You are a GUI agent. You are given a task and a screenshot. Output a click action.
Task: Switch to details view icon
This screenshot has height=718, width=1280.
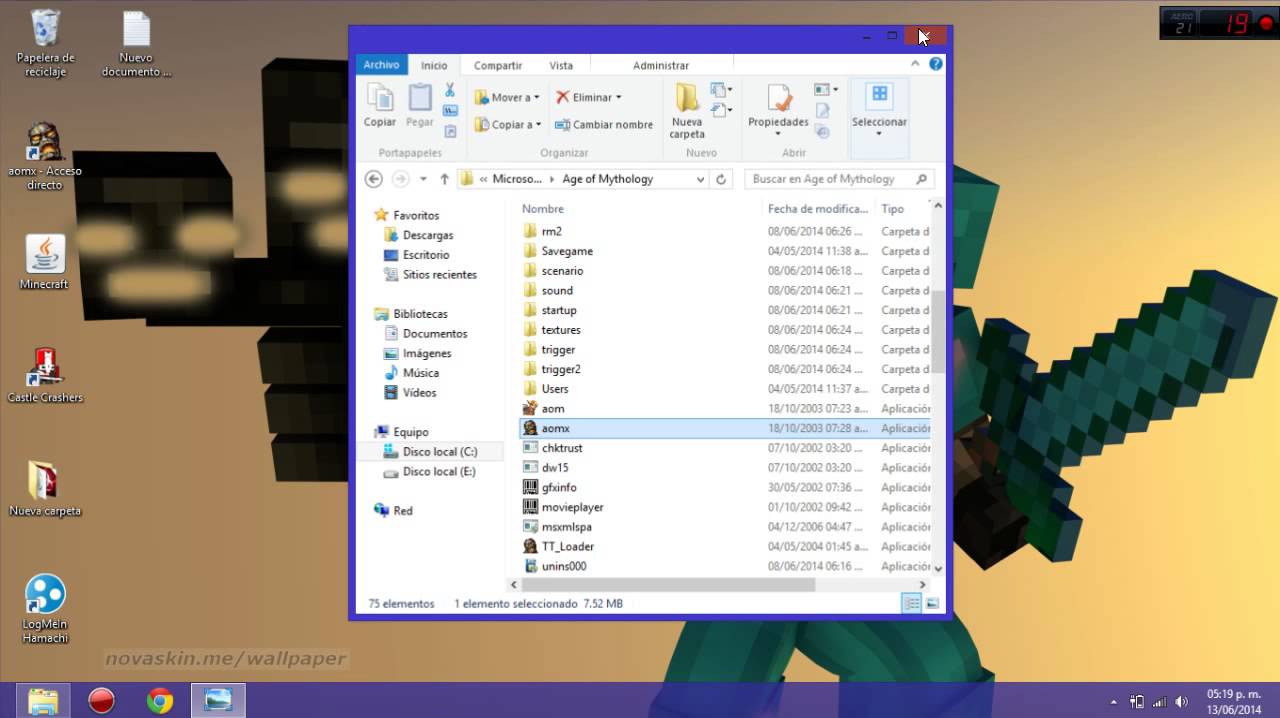911,604
